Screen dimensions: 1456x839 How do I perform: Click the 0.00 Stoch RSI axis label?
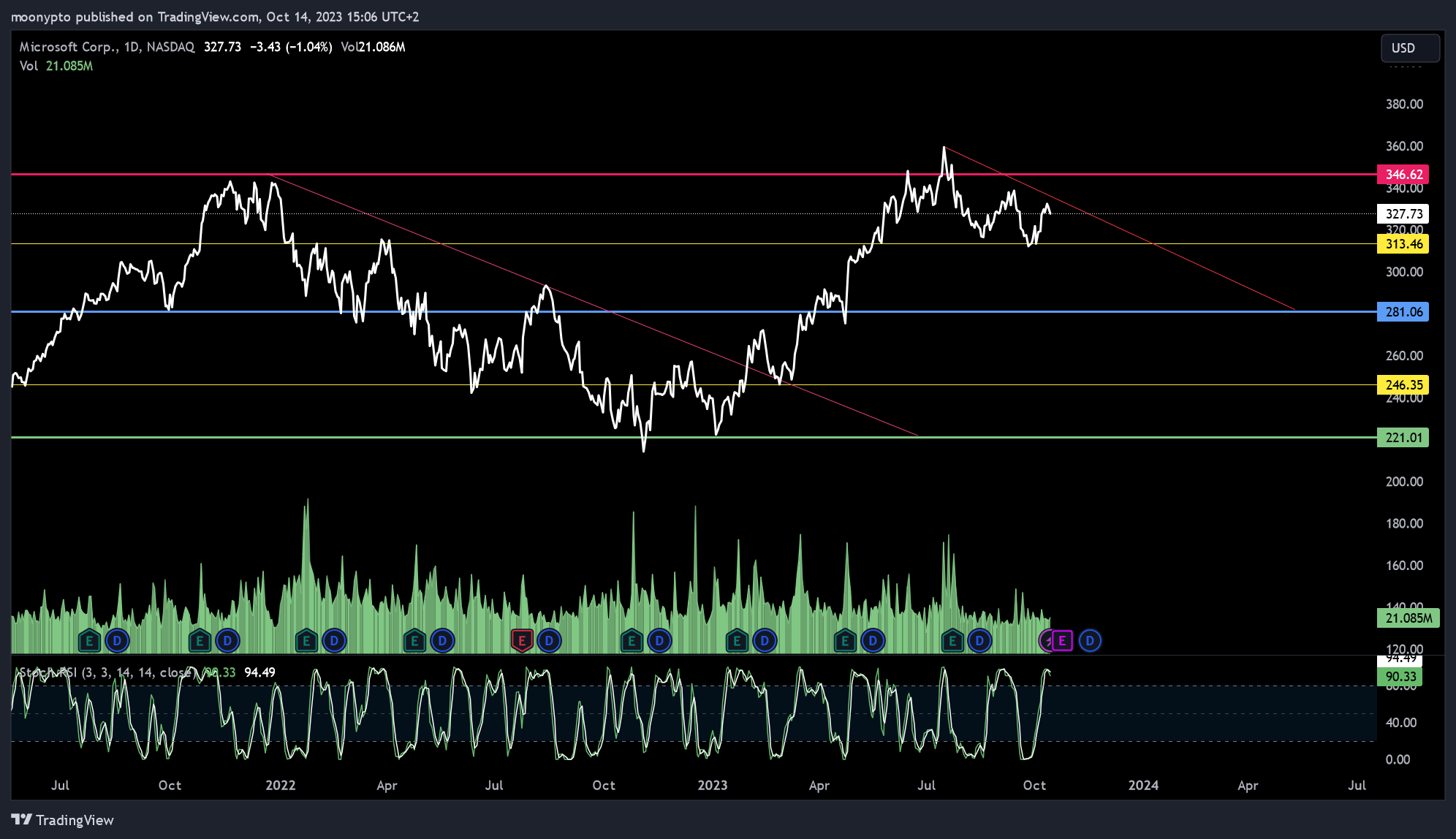click(1398, 760)
